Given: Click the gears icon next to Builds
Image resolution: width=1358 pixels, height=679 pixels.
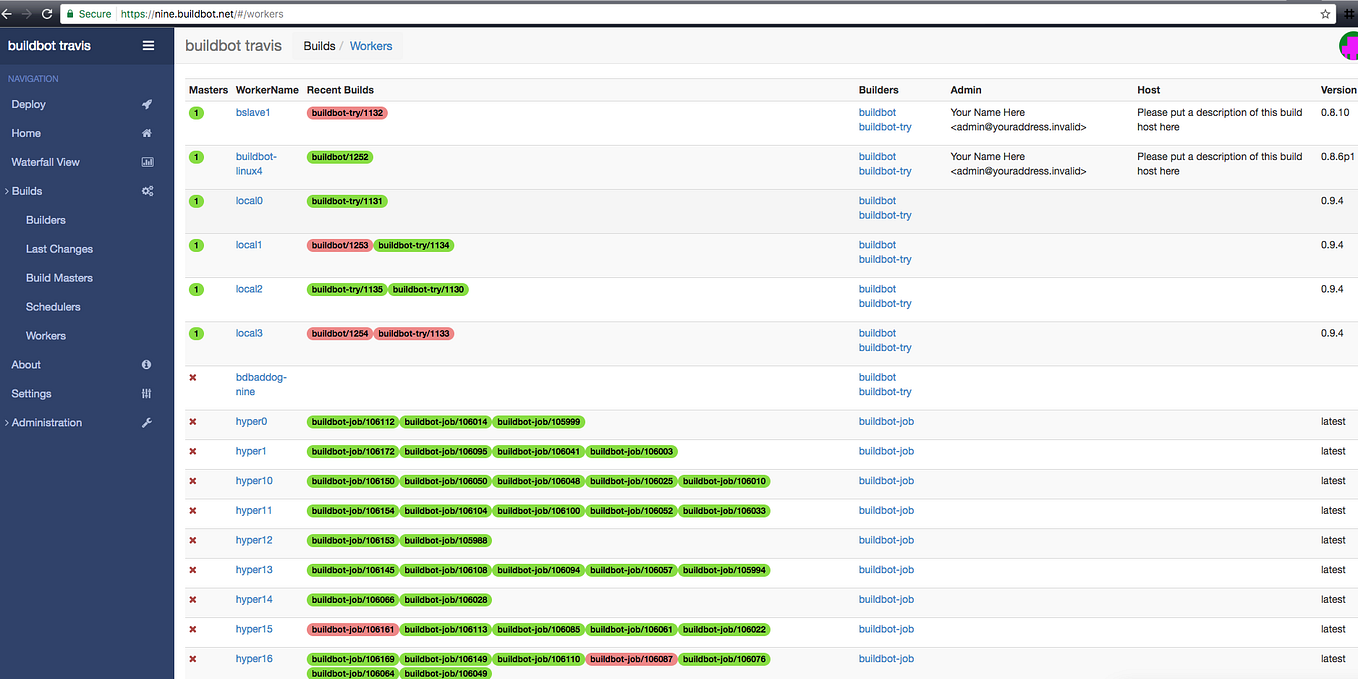Looking at the screenshot, I should point(147,191).
